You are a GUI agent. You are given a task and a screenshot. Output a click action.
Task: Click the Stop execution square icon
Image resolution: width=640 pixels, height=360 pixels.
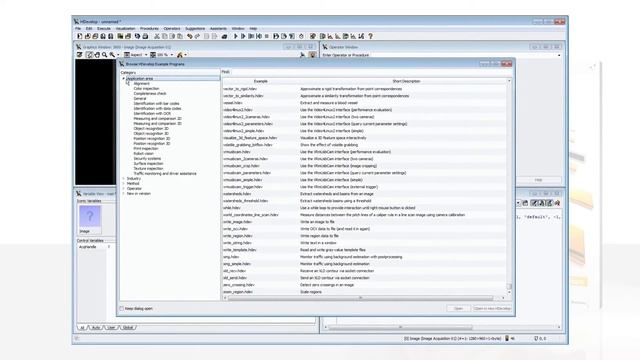267,36
